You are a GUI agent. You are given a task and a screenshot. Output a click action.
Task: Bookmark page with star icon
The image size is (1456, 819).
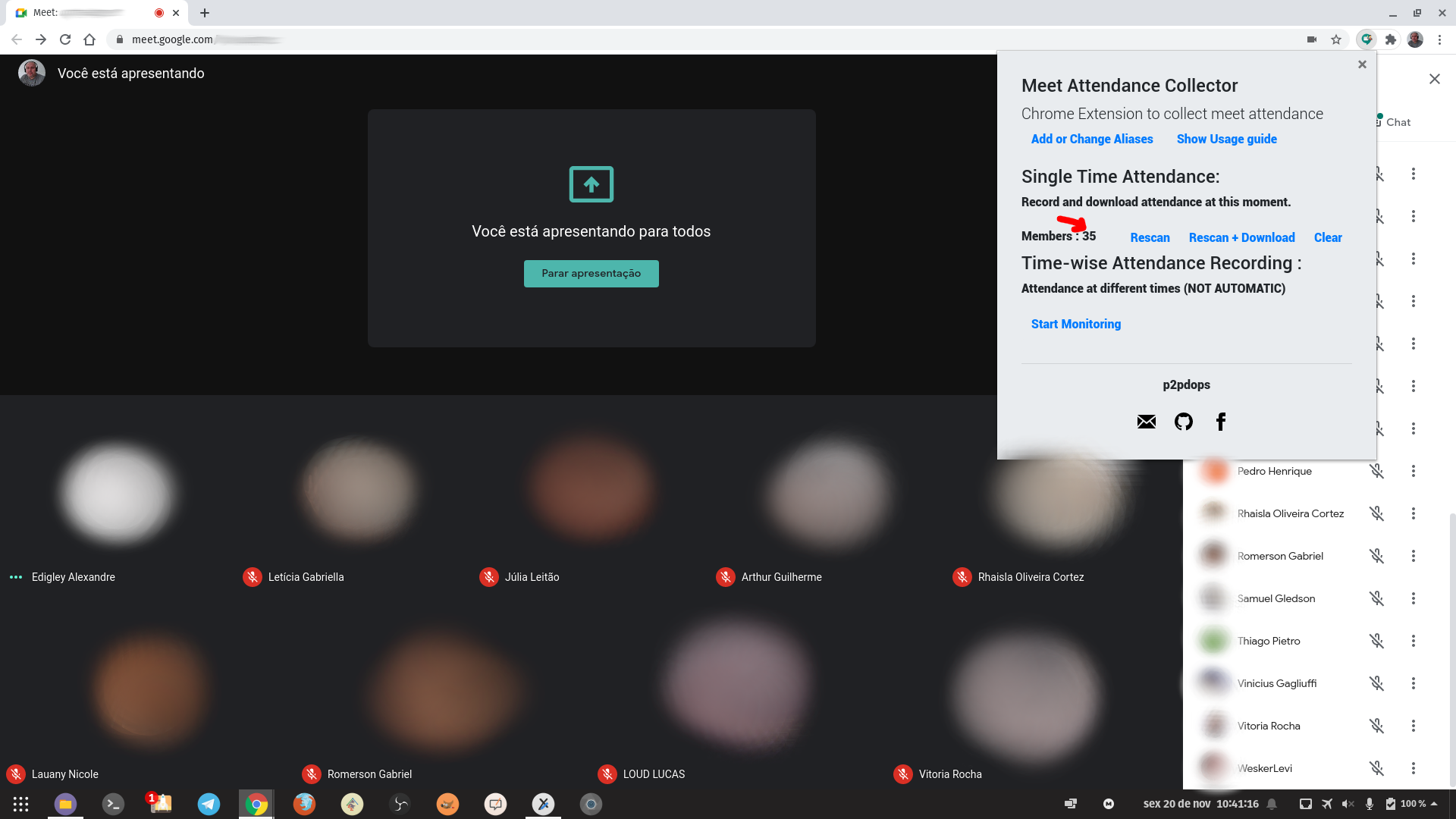pos(1336,39)
